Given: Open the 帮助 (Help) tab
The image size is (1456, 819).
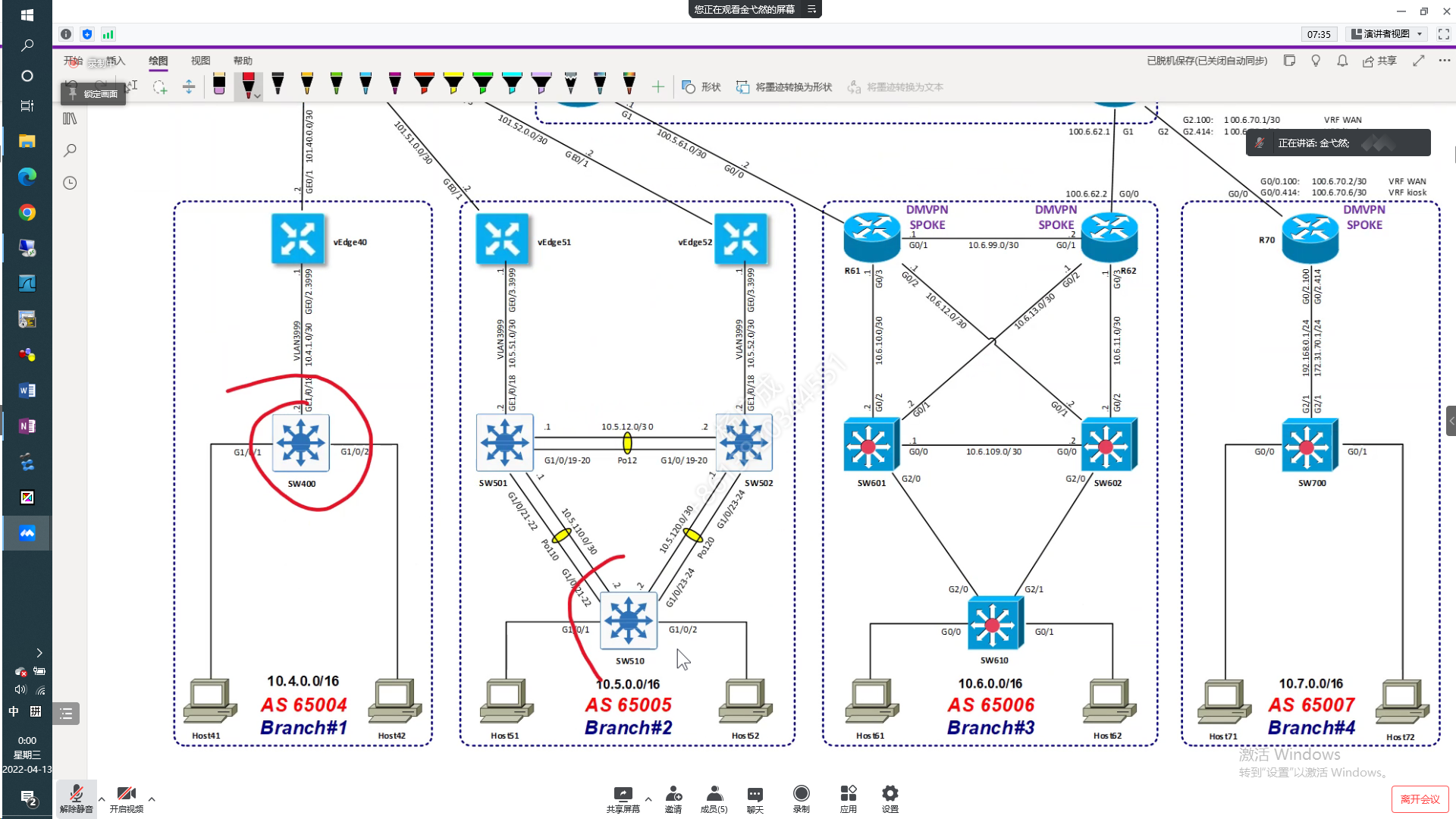Looking at the screenshot, I should (x=243, y=61).
